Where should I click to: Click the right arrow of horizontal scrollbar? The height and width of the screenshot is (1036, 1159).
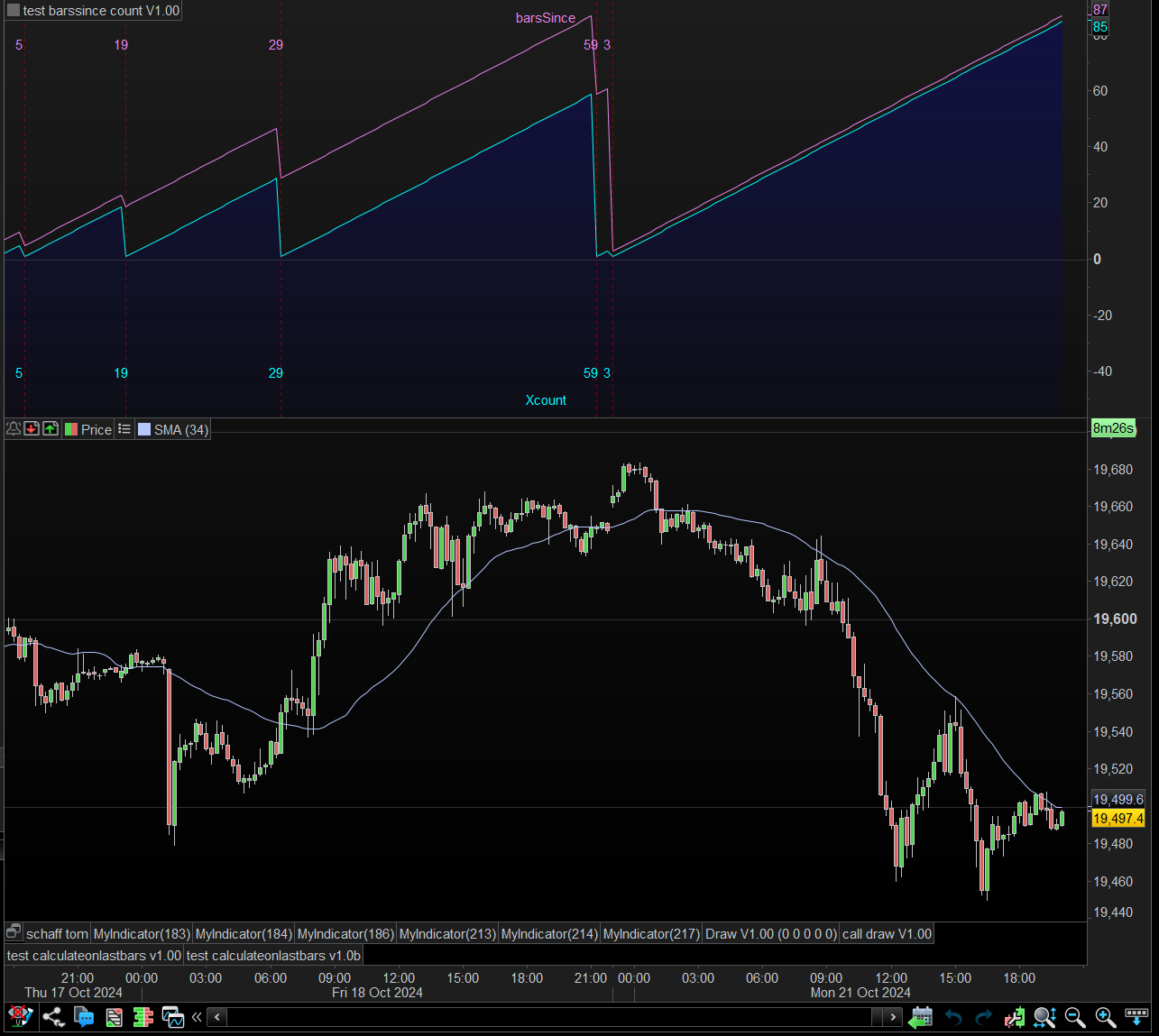tap(893, 1017)
